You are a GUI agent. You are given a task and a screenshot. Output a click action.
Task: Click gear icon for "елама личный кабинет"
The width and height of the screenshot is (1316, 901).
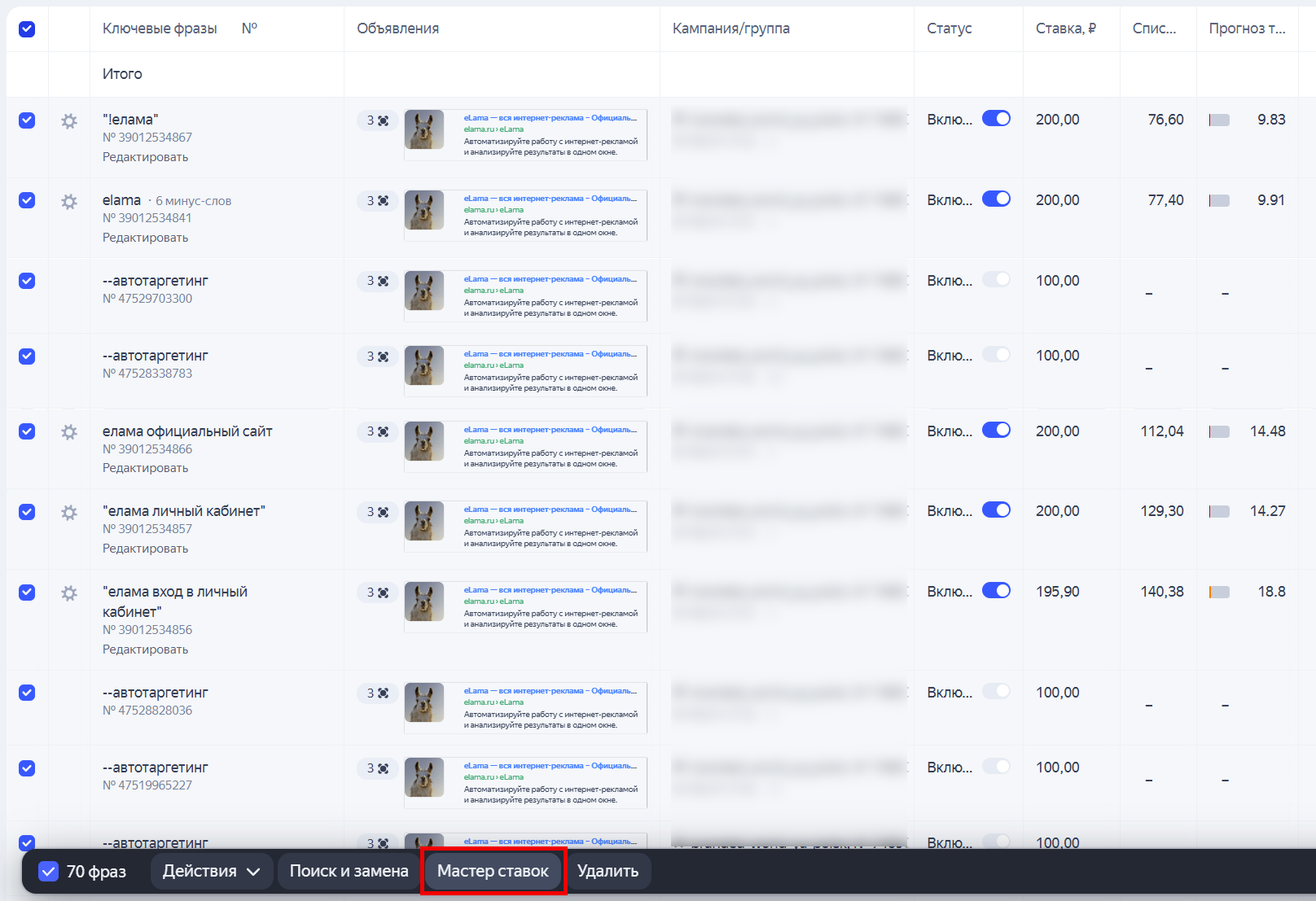click(69, 513)
